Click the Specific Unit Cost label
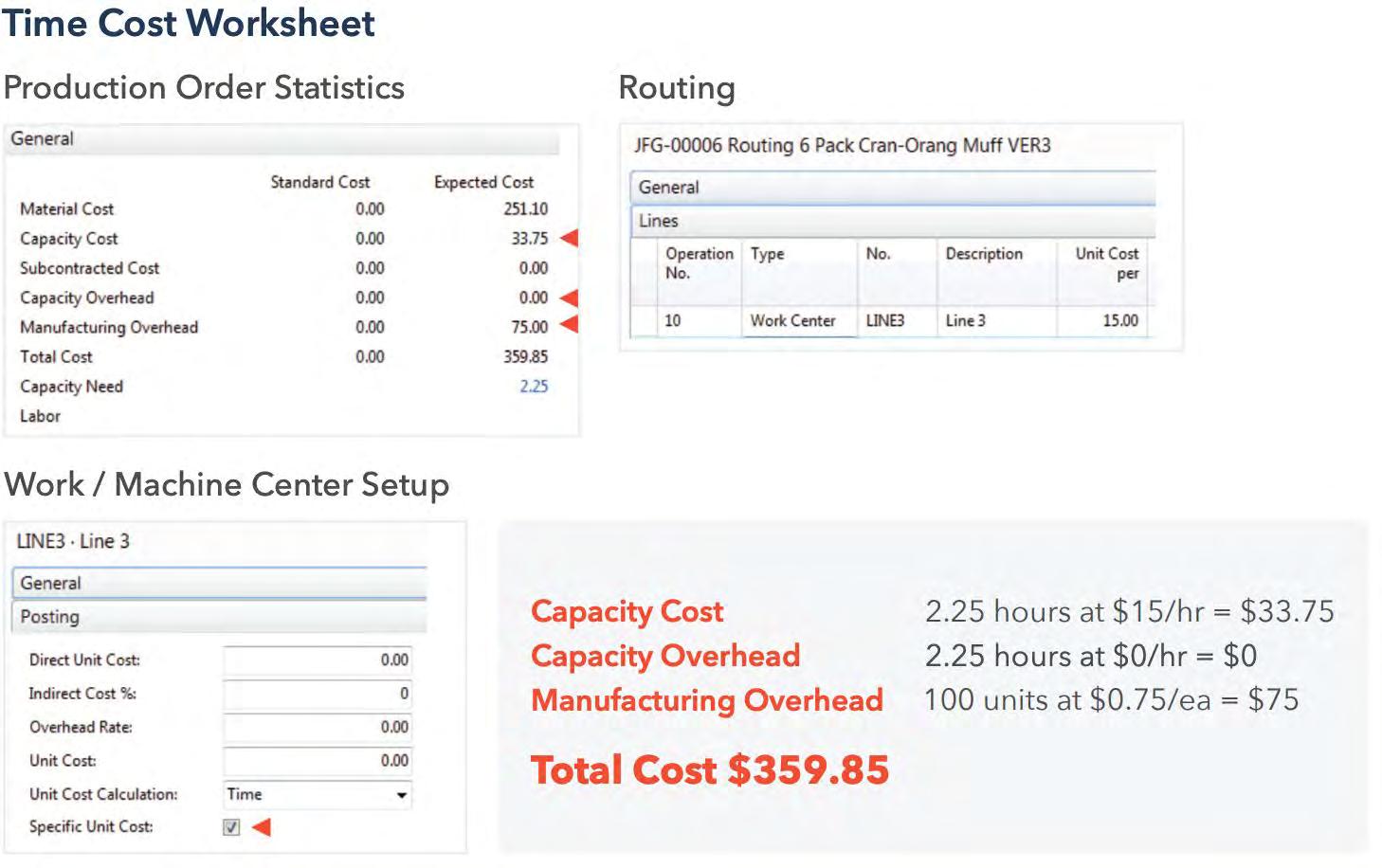This screenshot has width=1382, height=868. (x=91, y=826)
